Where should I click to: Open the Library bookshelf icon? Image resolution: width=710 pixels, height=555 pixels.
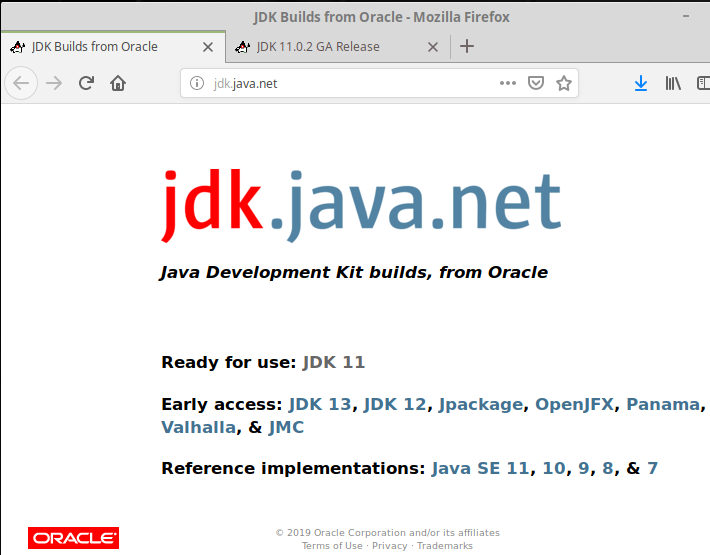pyautogui.click(x=673, y=83)
